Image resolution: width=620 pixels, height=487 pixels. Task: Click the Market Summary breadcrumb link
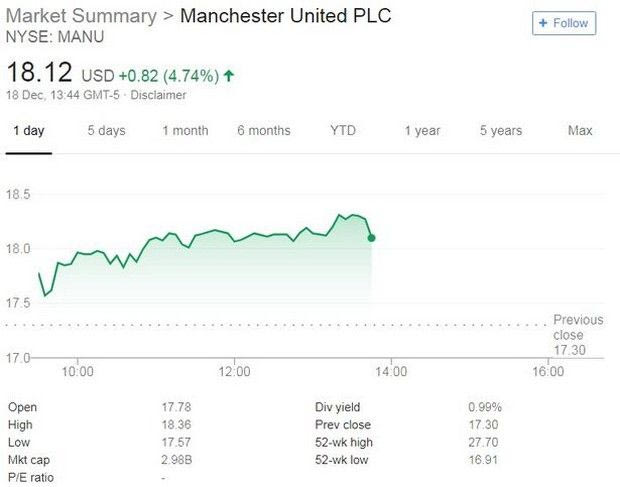81,17
